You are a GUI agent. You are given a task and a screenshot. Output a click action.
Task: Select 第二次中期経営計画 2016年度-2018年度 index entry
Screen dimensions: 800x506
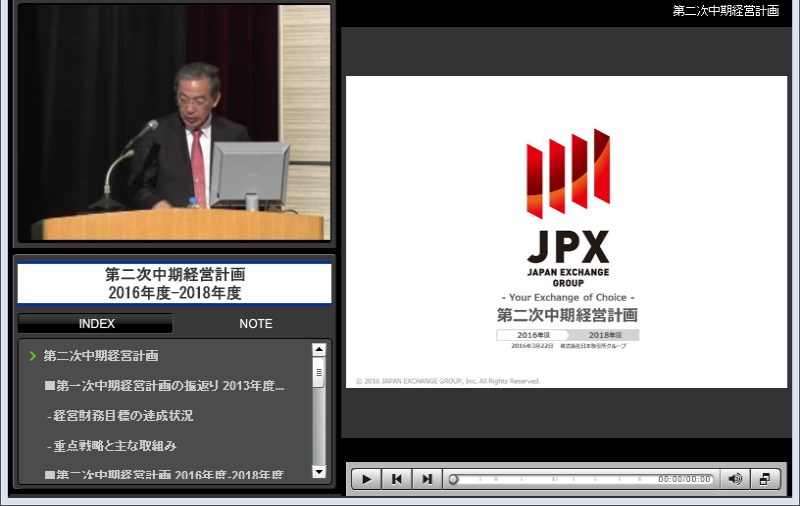[x=164, y=474]
